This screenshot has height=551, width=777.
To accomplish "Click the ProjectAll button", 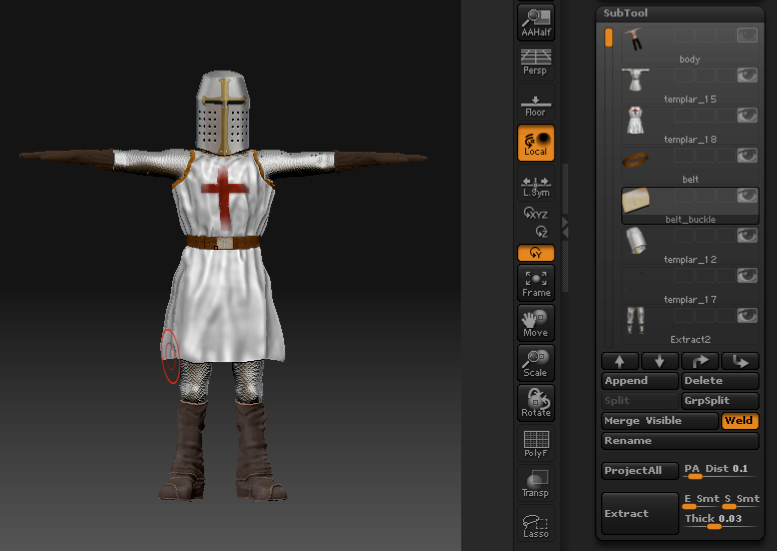I will click(640, 471).
